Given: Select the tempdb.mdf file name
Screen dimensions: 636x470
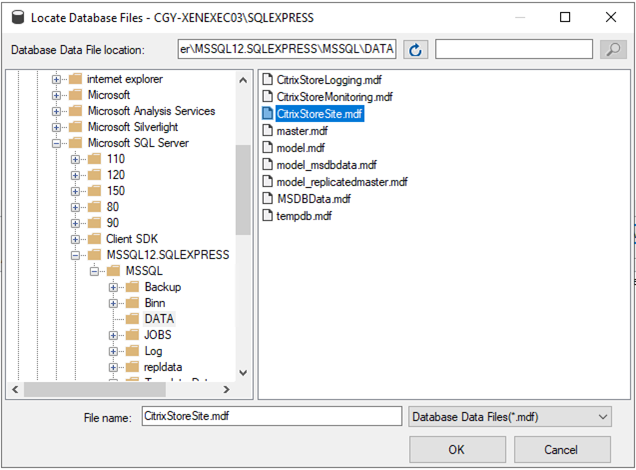Looking at the screenshot, I should [304, 216].
